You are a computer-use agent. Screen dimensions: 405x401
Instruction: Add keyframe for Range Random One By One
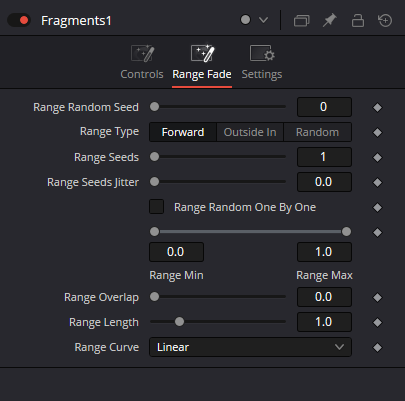click(377, 207)
